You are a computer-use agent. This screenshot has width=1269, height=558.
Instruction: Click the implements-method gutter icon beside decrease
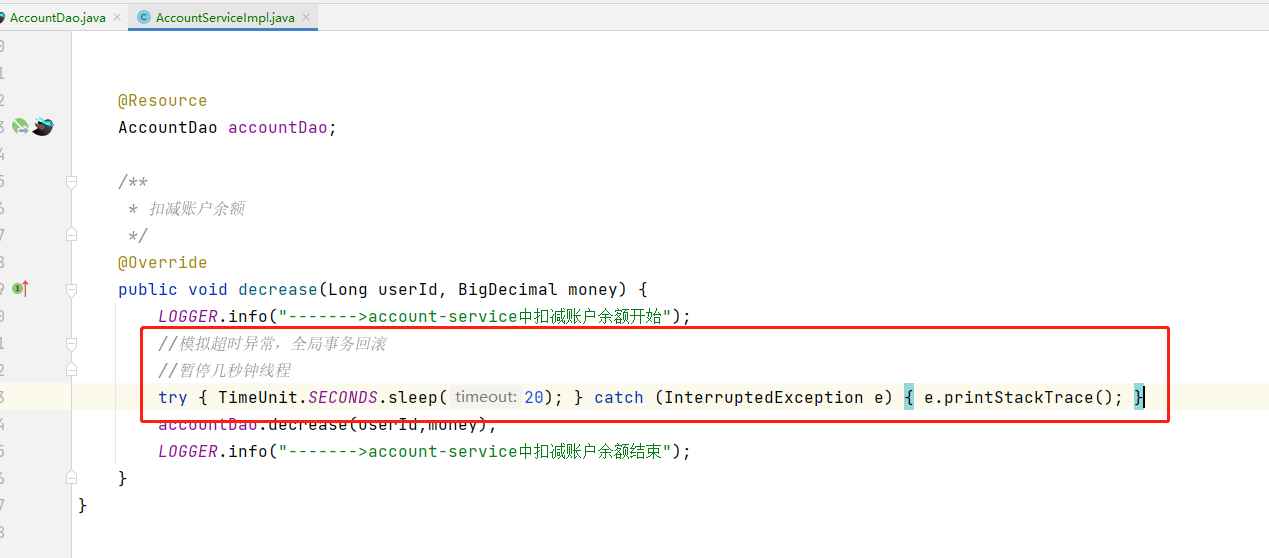(20, 289)
